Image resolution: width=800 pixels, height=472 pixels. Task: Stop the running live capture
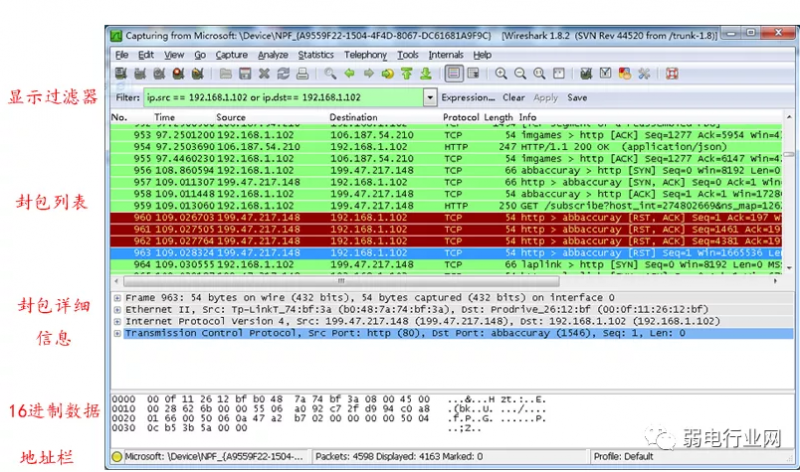tap(178, 74)
